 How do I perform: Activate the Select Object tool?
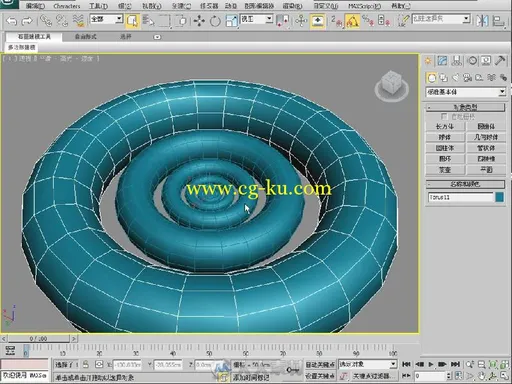pos(132,21)
